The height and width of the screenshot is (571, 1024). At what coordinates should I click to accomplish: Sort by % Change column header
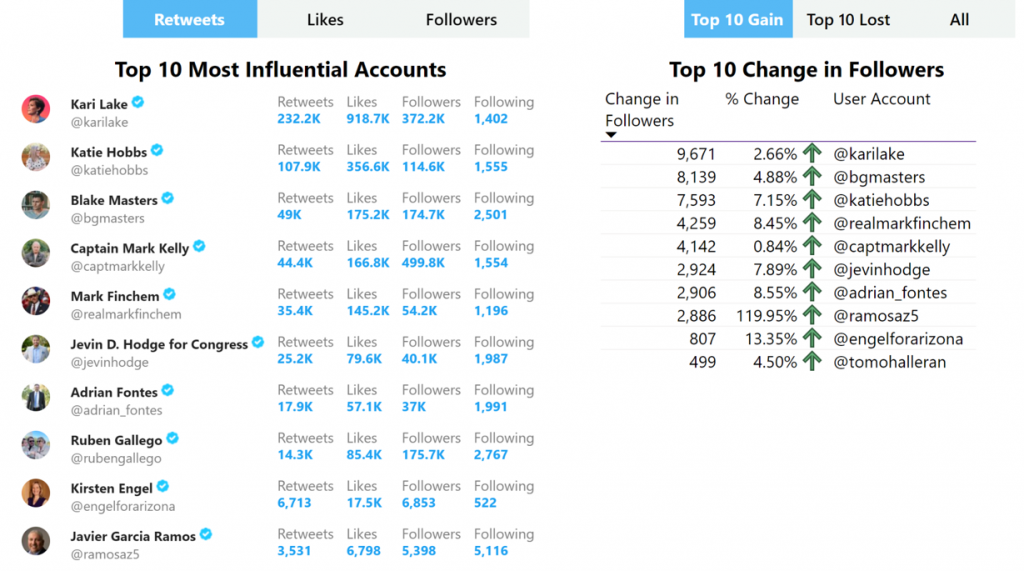[x=761, y=99]
